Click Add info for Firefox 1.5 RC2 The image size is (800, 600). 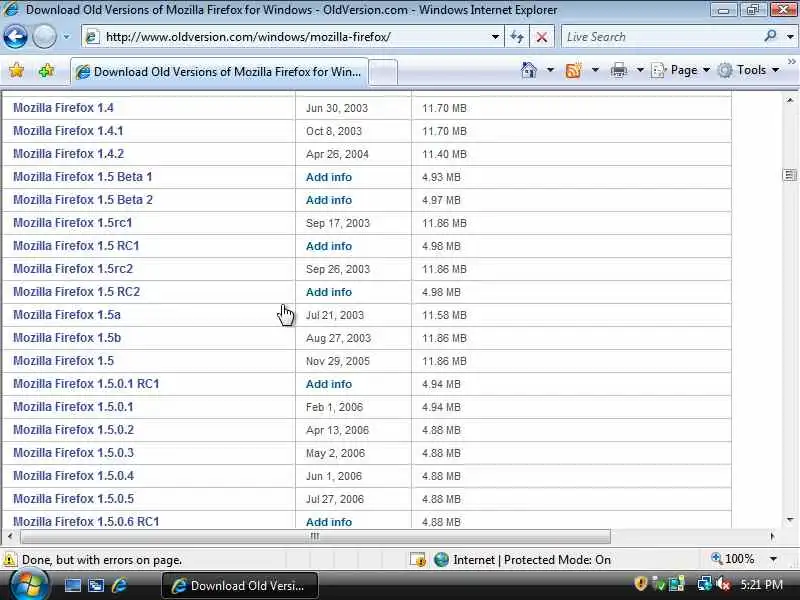pyautogui.click(x=329, y=292)
